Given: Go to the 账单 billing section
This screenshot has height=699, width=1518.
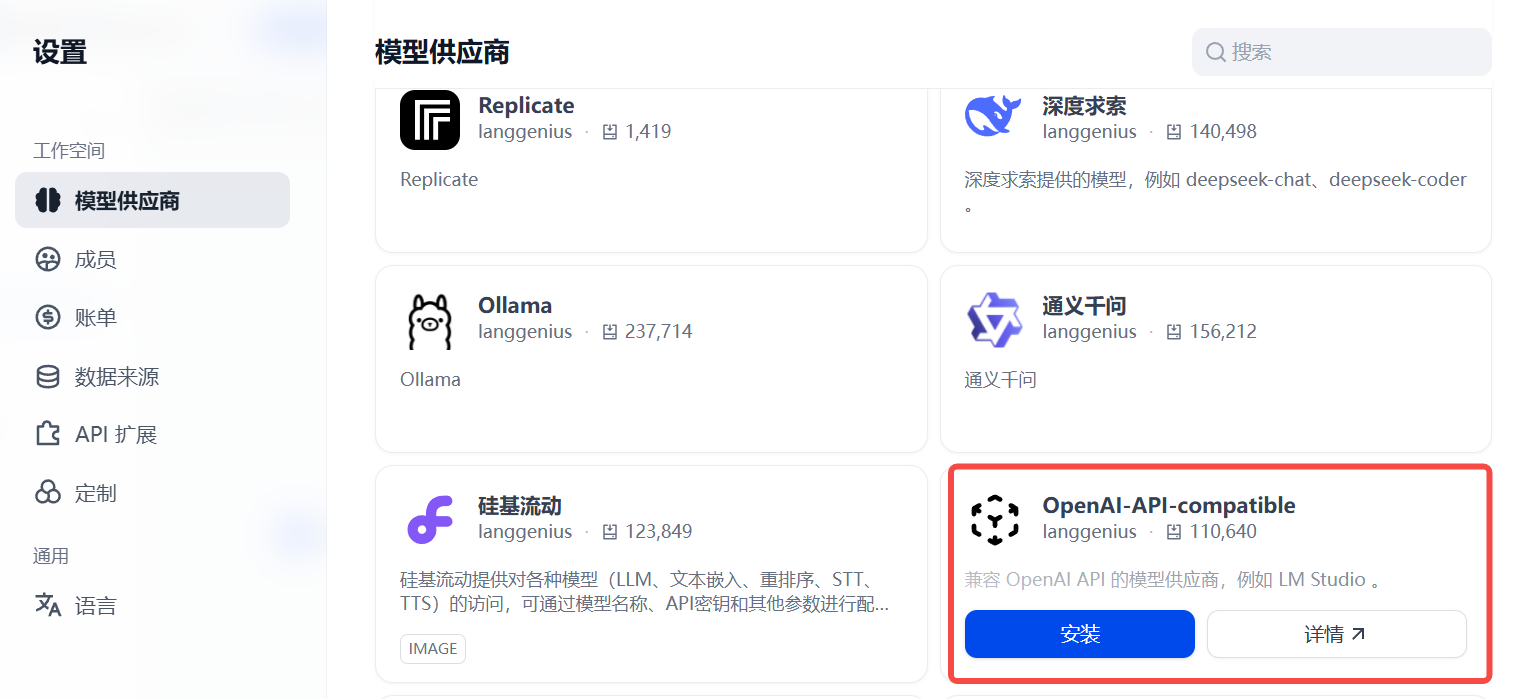Looking at the screenshot, I should tap(95, 318).
